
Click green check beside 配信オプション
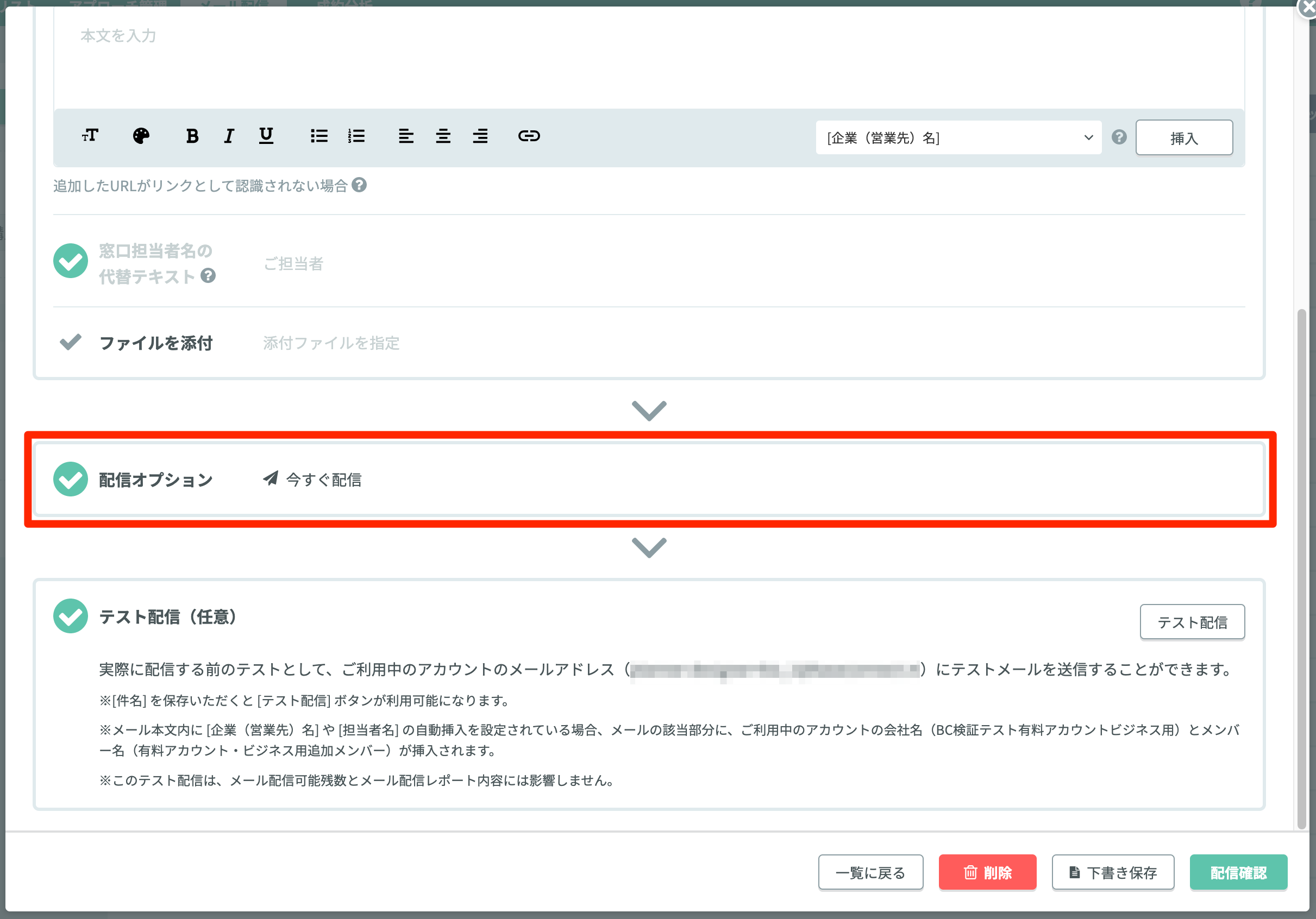tap(71, 479)
